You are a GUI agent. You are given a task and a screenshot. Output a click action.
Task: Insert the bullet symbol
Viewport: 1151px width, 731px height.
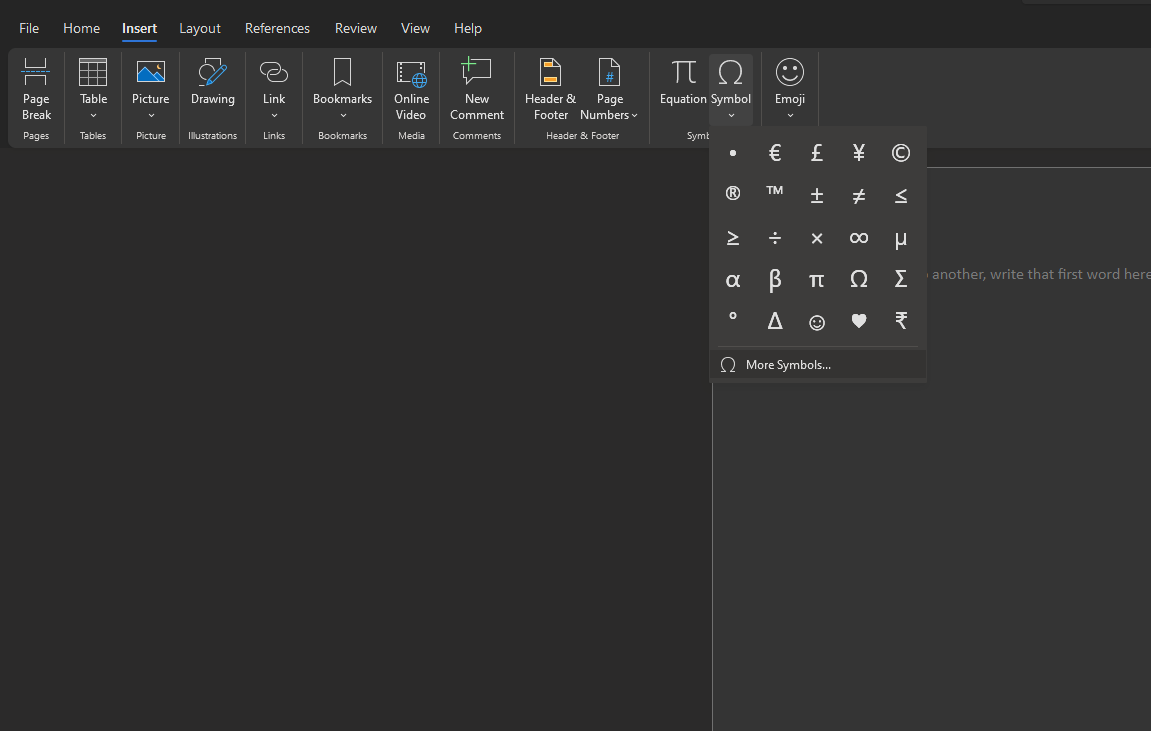[x=733, y=153]
